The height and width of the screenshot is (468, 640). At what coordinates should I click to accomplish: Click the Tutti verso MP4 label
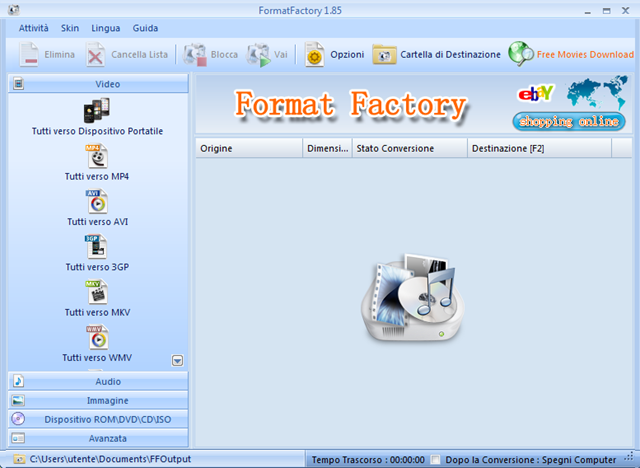point(97,176)
